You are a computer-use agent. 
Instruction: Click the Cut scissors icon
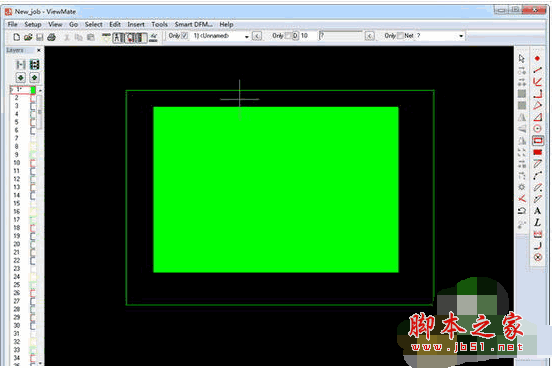point(67,37)
